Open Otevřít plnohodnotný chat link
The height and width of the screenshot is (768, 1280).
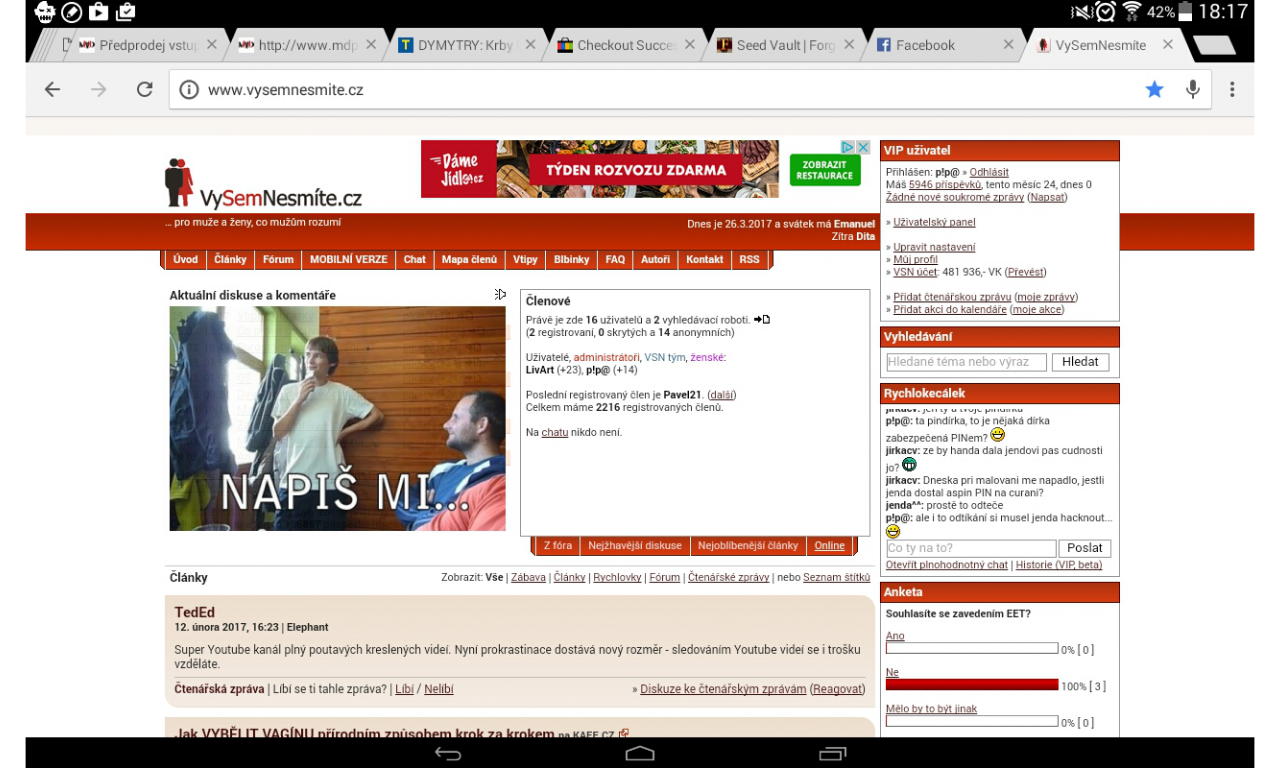947,565
